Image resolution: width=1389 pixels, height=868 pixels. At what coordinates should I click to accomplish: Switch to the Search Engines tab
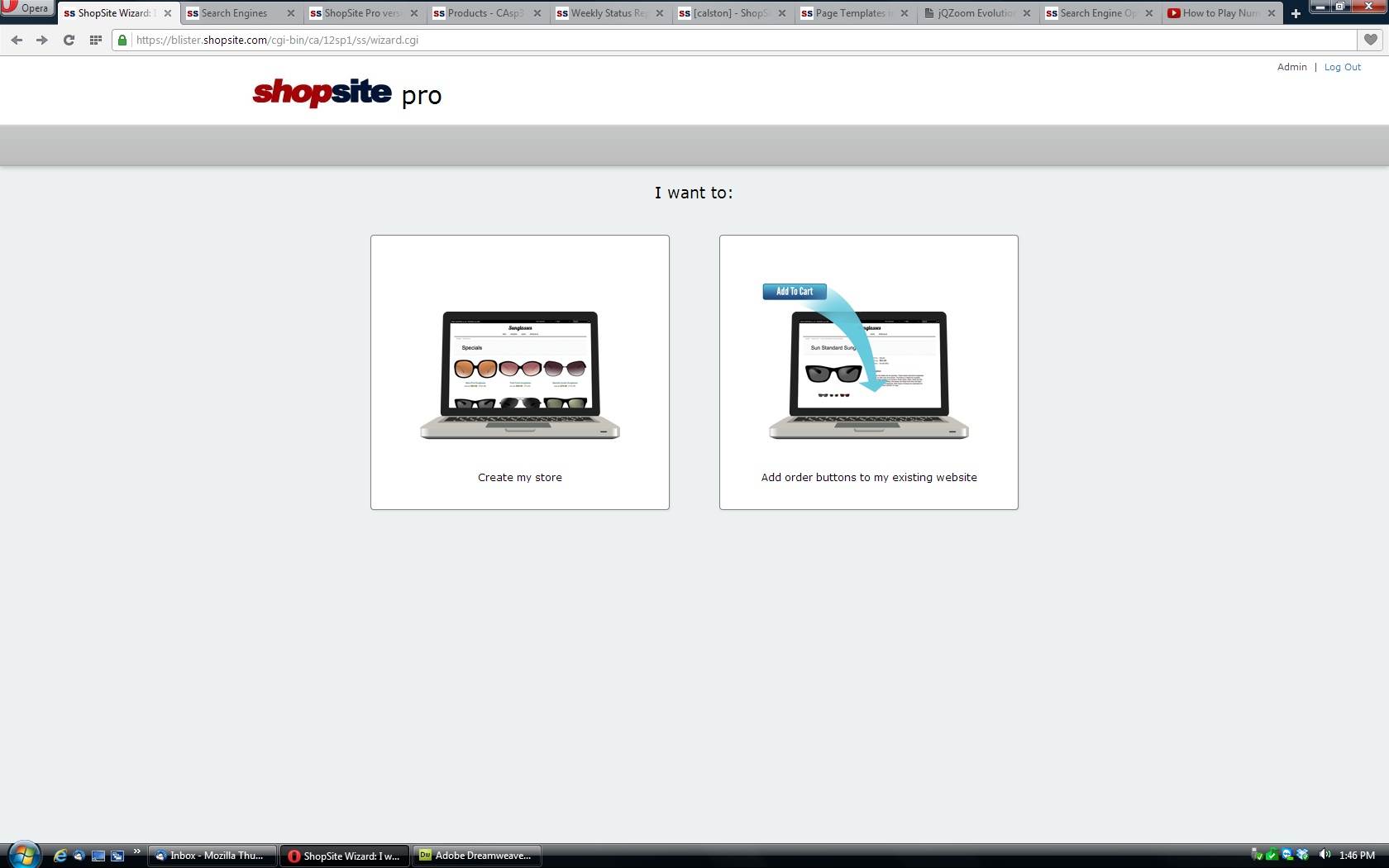click(234, 13)
